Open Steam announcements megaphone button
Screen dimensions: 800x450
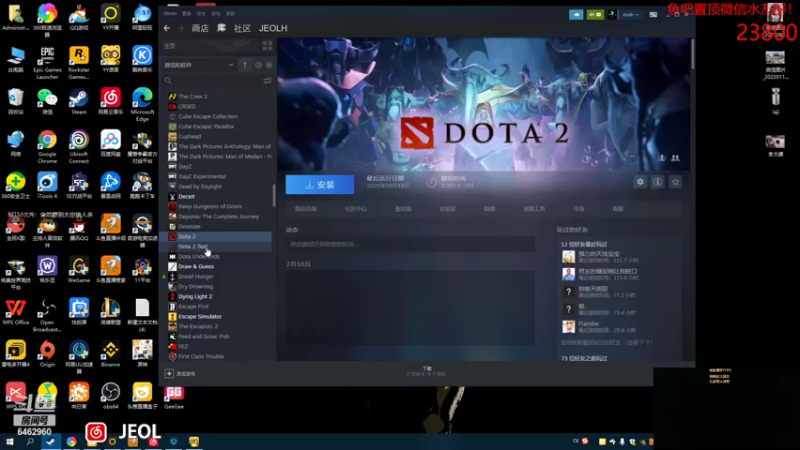pyautogui.click(x=576, y=14)
